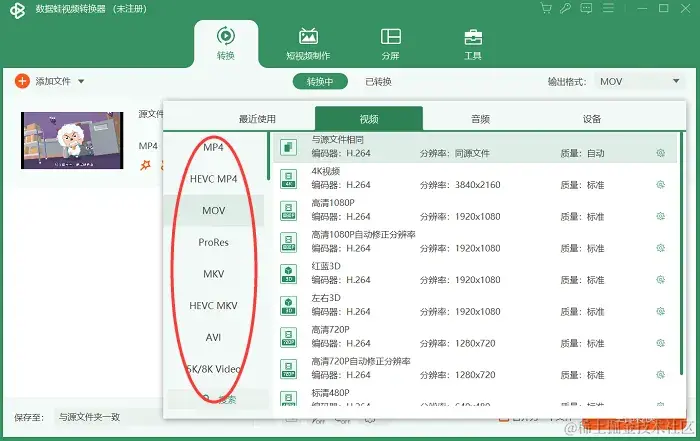Screen dimensions: 700x441
Task: Choose MP4 in the format list
Action: click(213, 147)
